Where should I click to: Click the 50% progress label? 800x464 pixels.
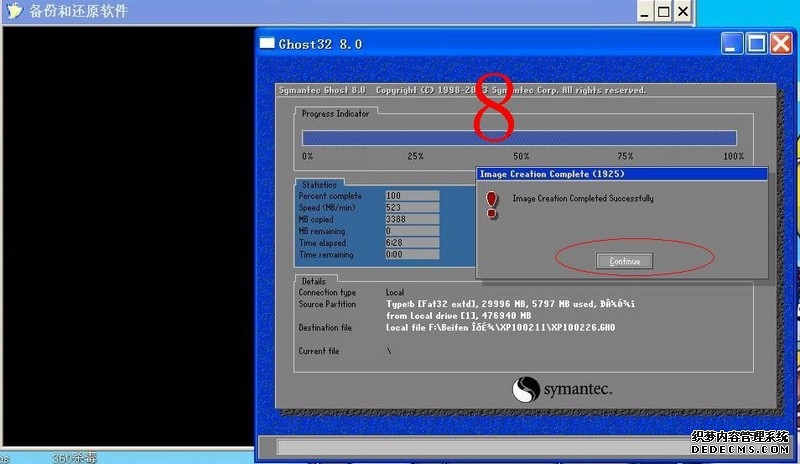pos(521,156)
